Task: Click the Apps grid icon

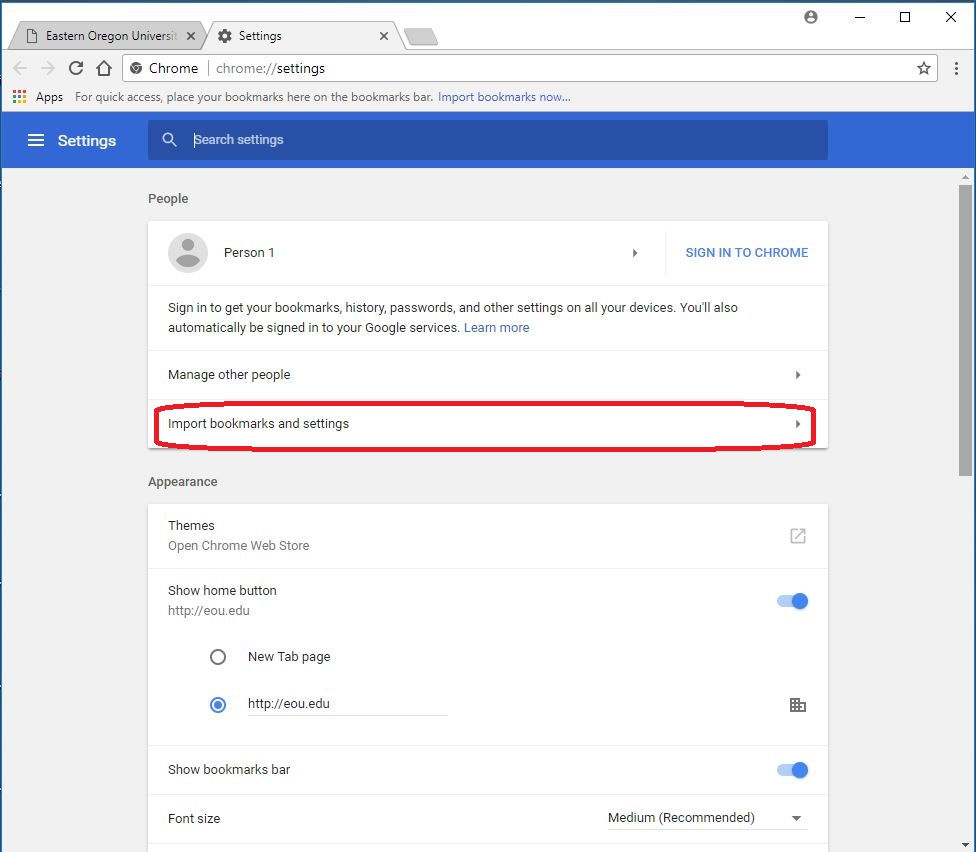Action: point(20,97)
